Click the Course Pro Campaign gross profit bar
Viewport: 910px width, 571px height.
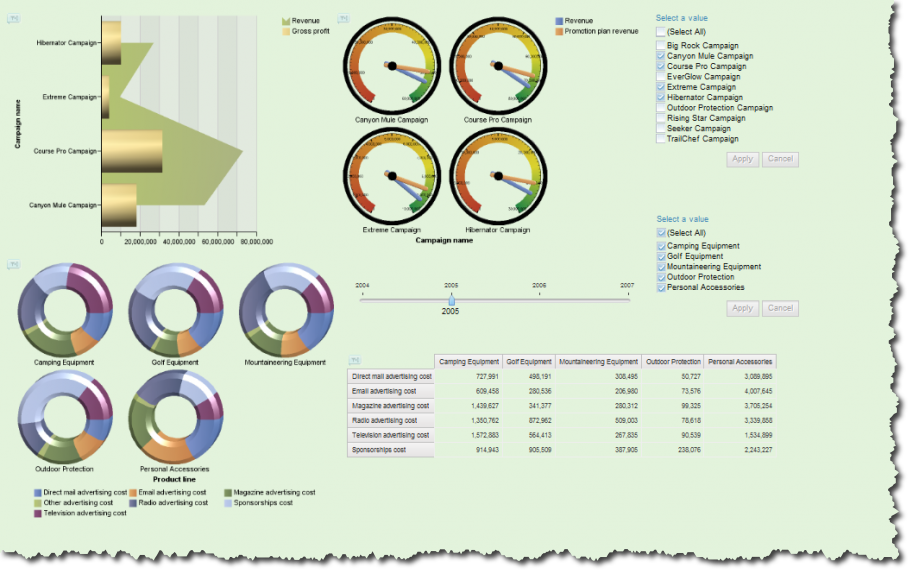[132, 151]
